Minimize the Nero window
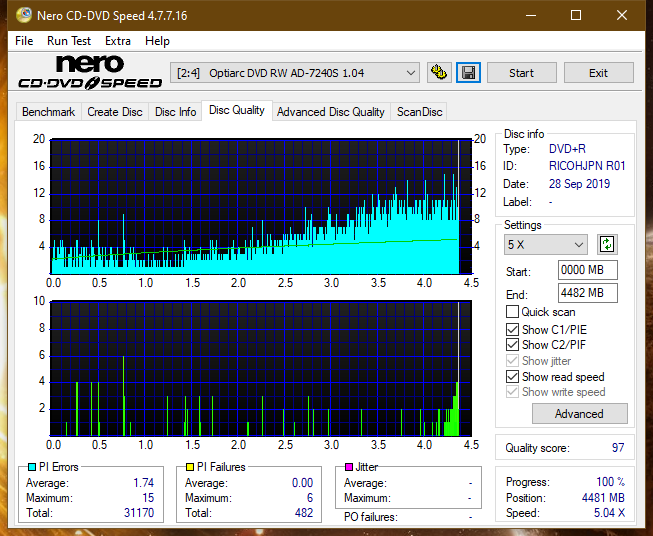653x536 pixels. 531,15
